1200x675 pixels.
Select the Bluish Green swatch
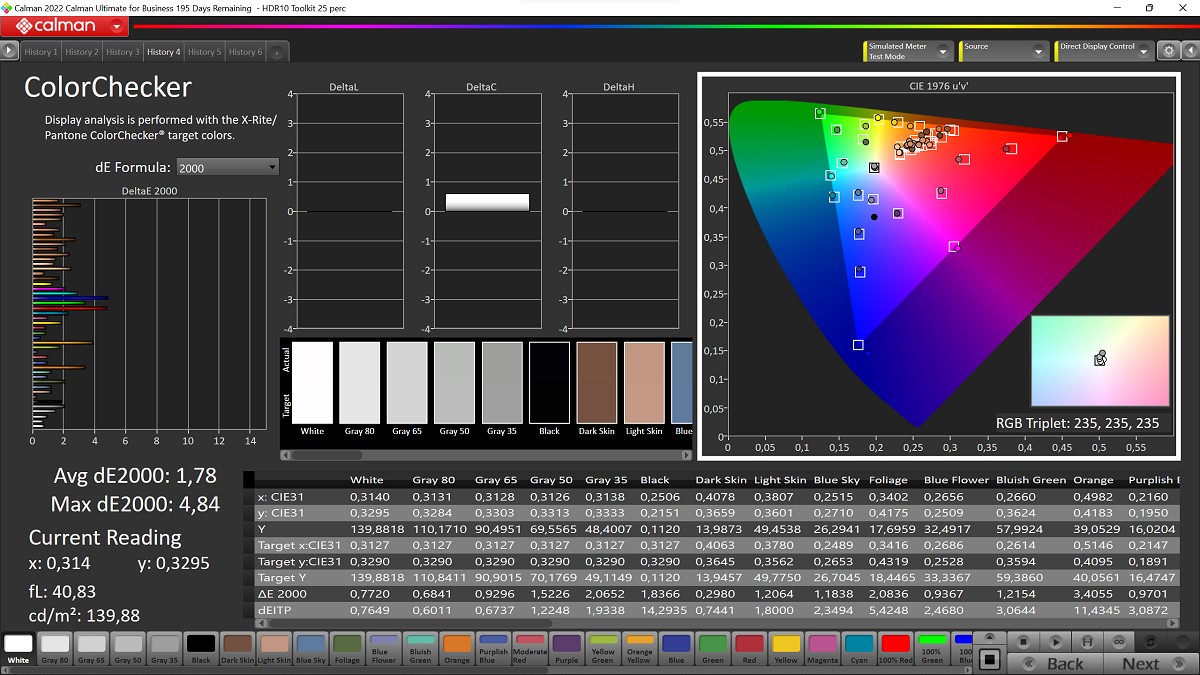pyautogui.click(x=420, y=649)
